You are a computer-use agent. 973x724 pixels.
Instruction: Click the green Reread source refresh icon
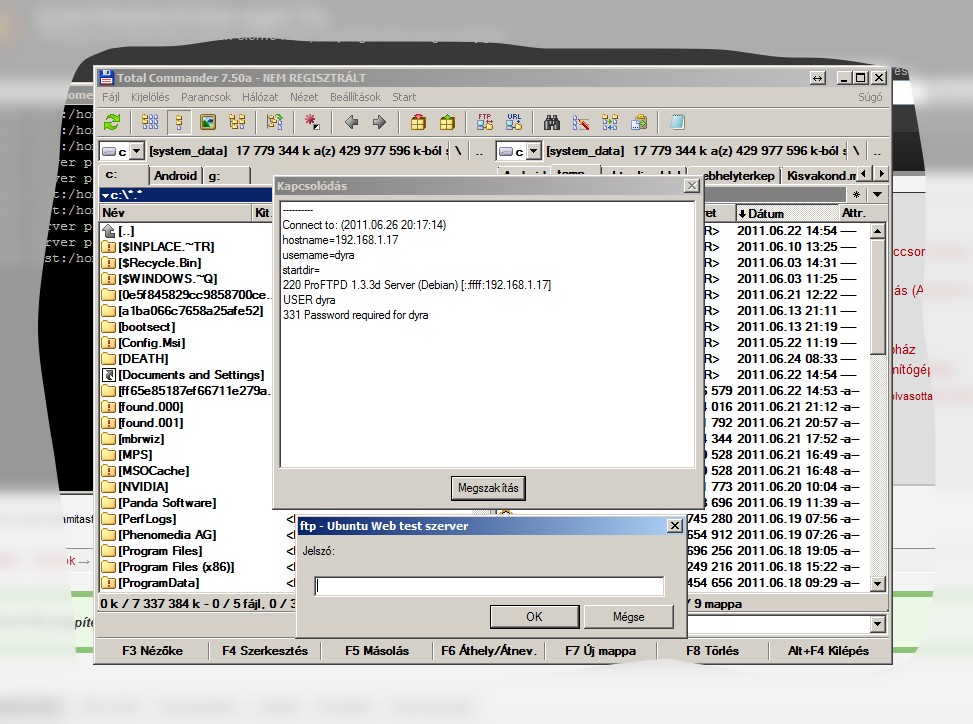click(x=112, y=122)
